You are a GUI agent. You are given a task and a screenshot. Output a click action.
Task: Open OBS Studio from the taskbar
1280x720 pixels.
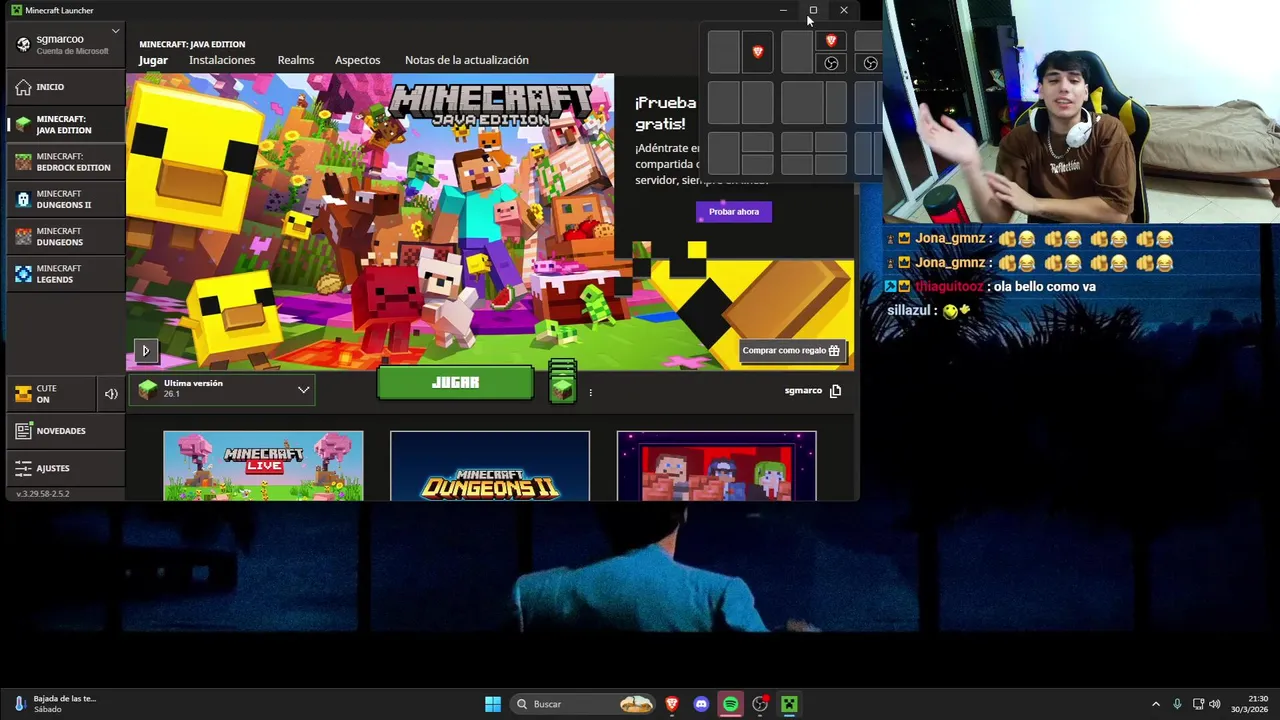click(760, 704)
